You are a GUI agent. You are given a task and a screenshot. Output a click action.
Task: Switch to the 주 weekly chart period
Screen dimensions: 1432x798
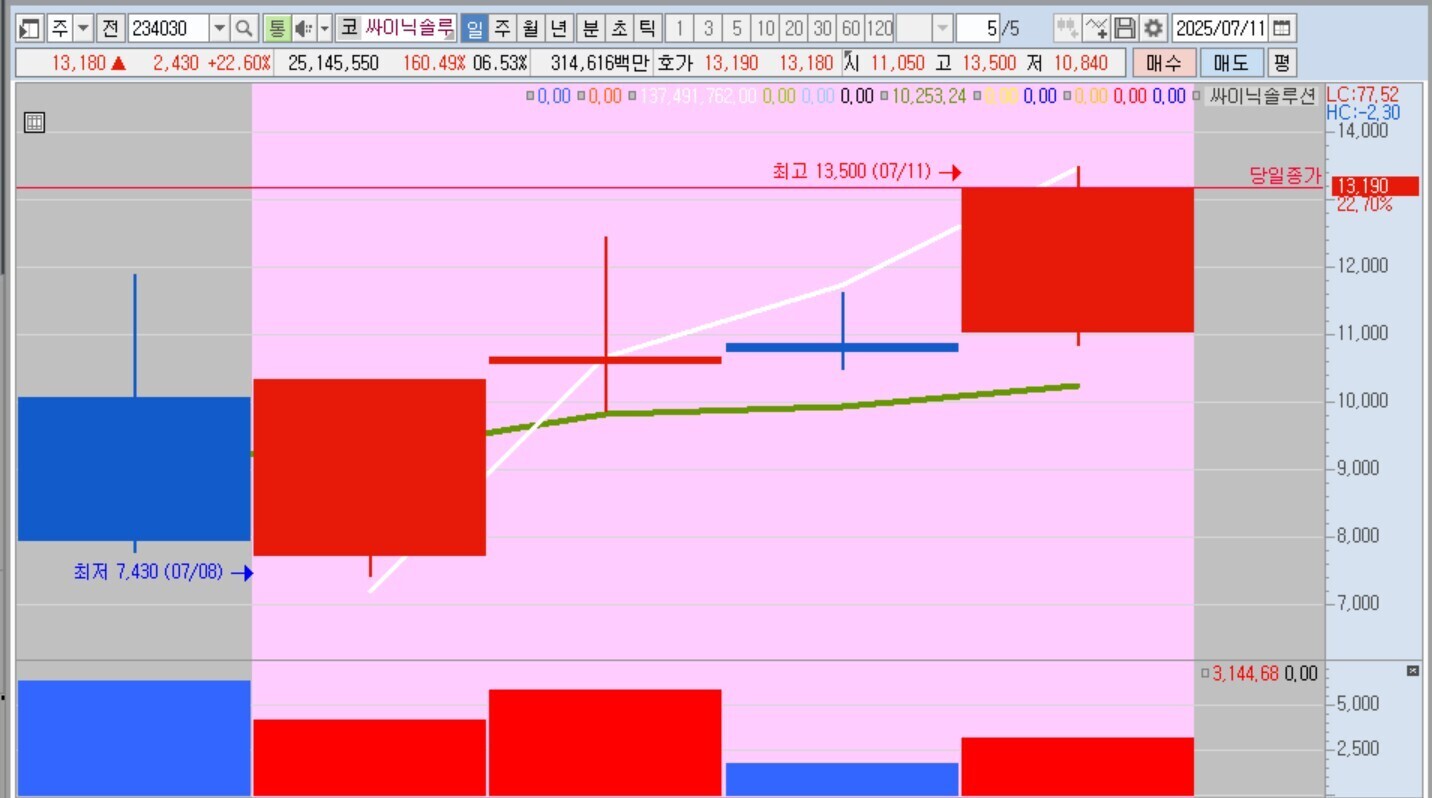point(502,28)
